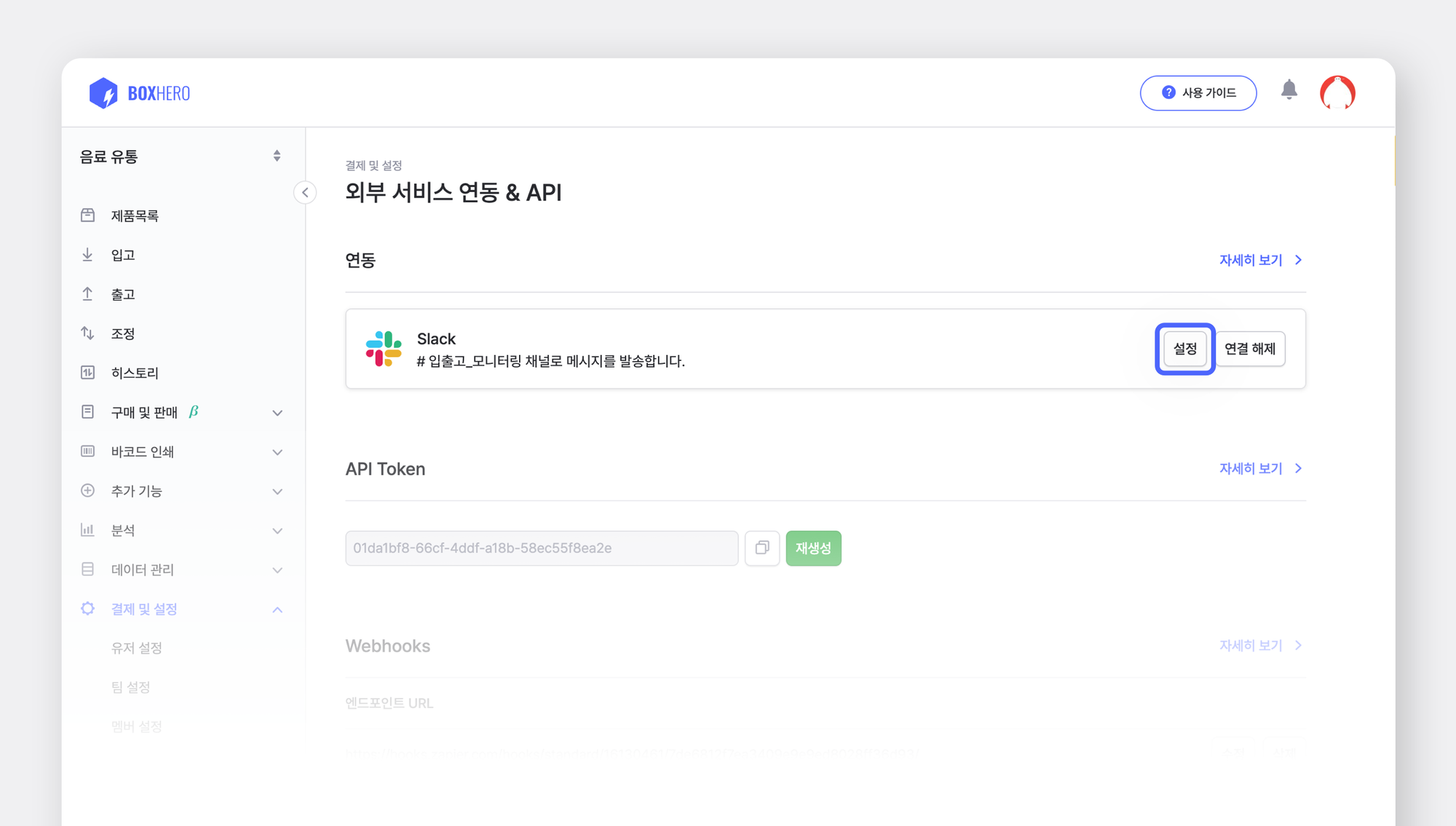Click the product list box icon
Viewport: 1456px width, 826px height.
(87, 215)
